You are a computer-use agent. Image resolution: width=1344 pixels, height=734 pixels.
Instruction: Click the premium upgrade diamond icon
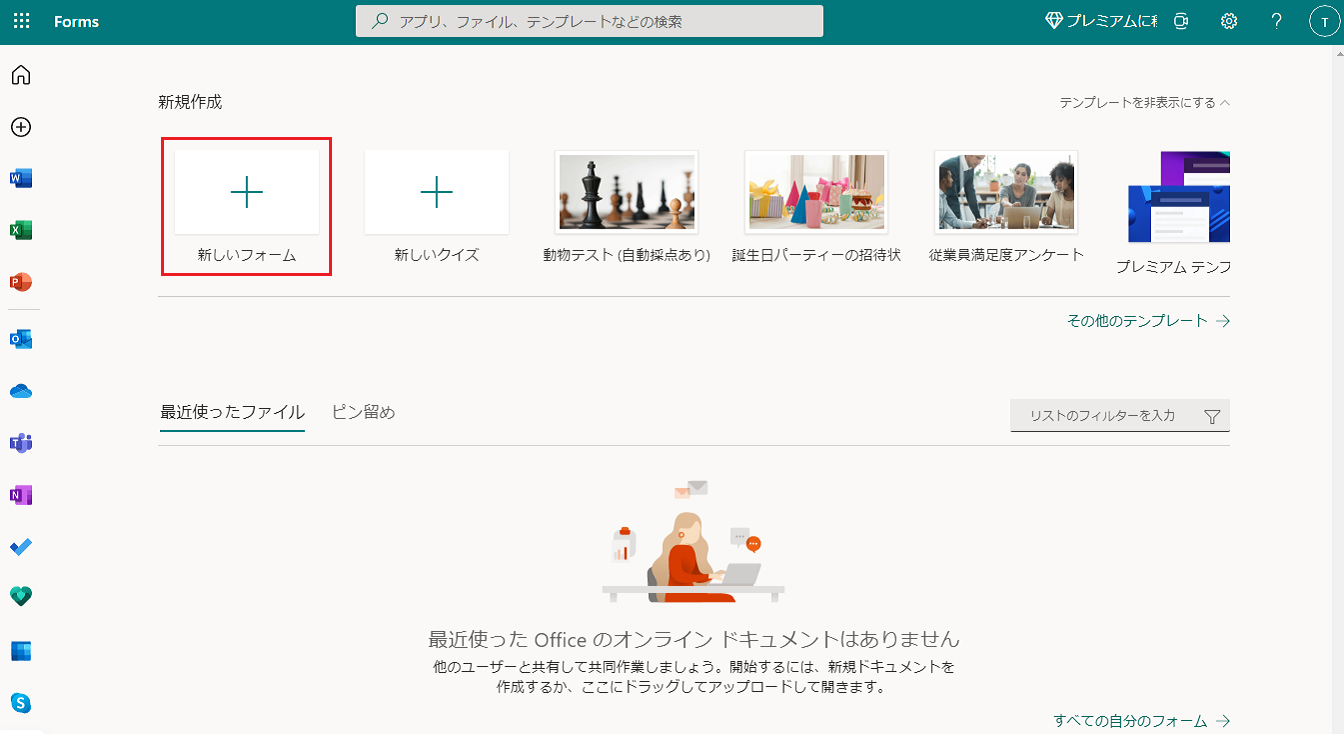(x=1053, y=19)
